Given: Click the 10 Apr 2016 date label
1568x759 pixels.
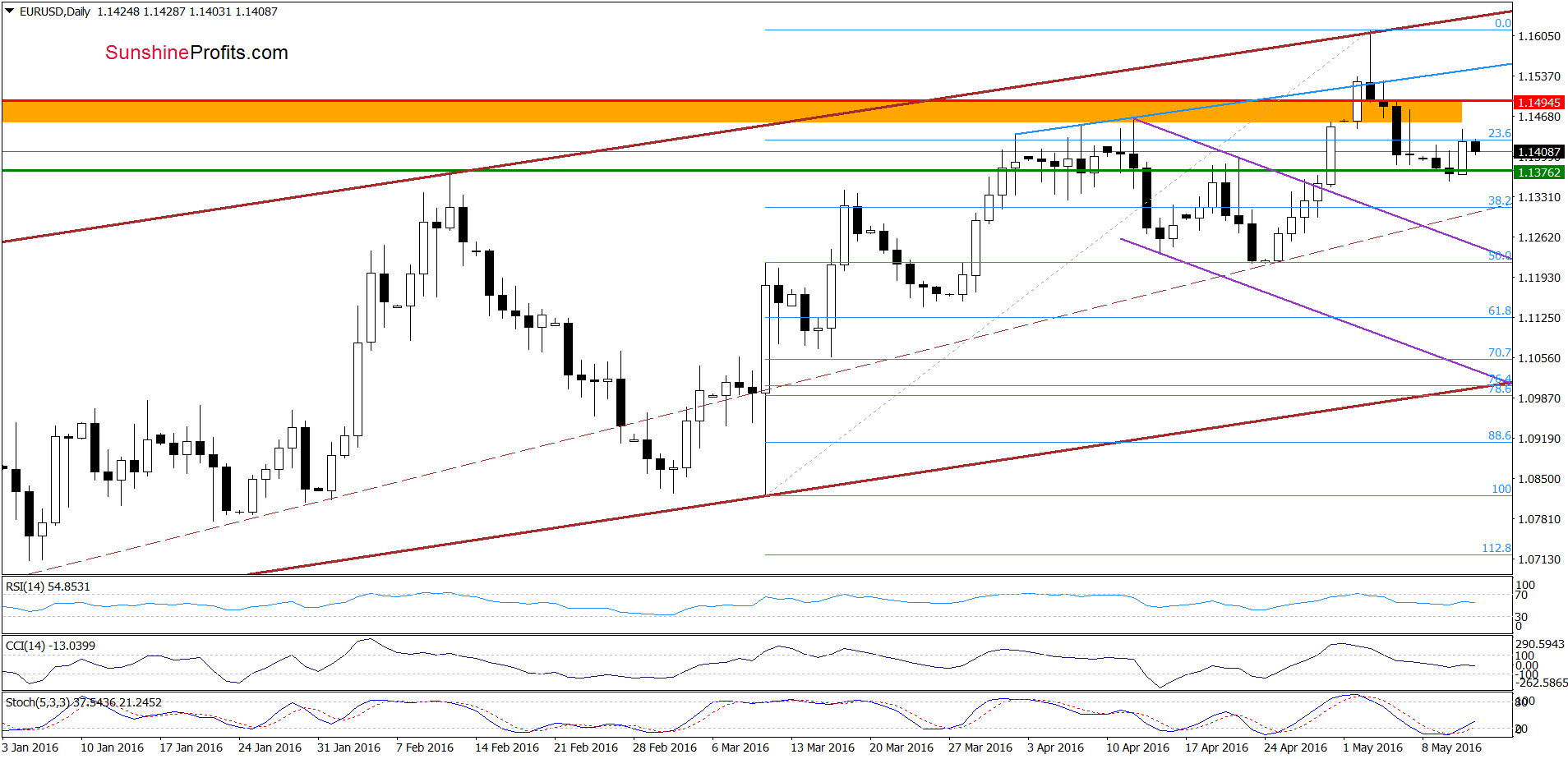Looking at the screenshot, I should [x=1137, y=747].
